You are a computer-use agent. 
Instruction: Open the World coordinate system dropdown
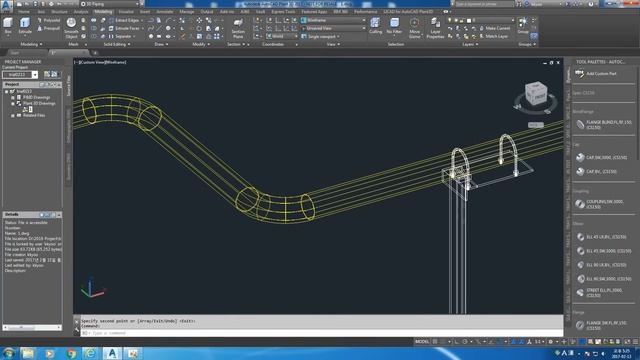coord(282,36)
